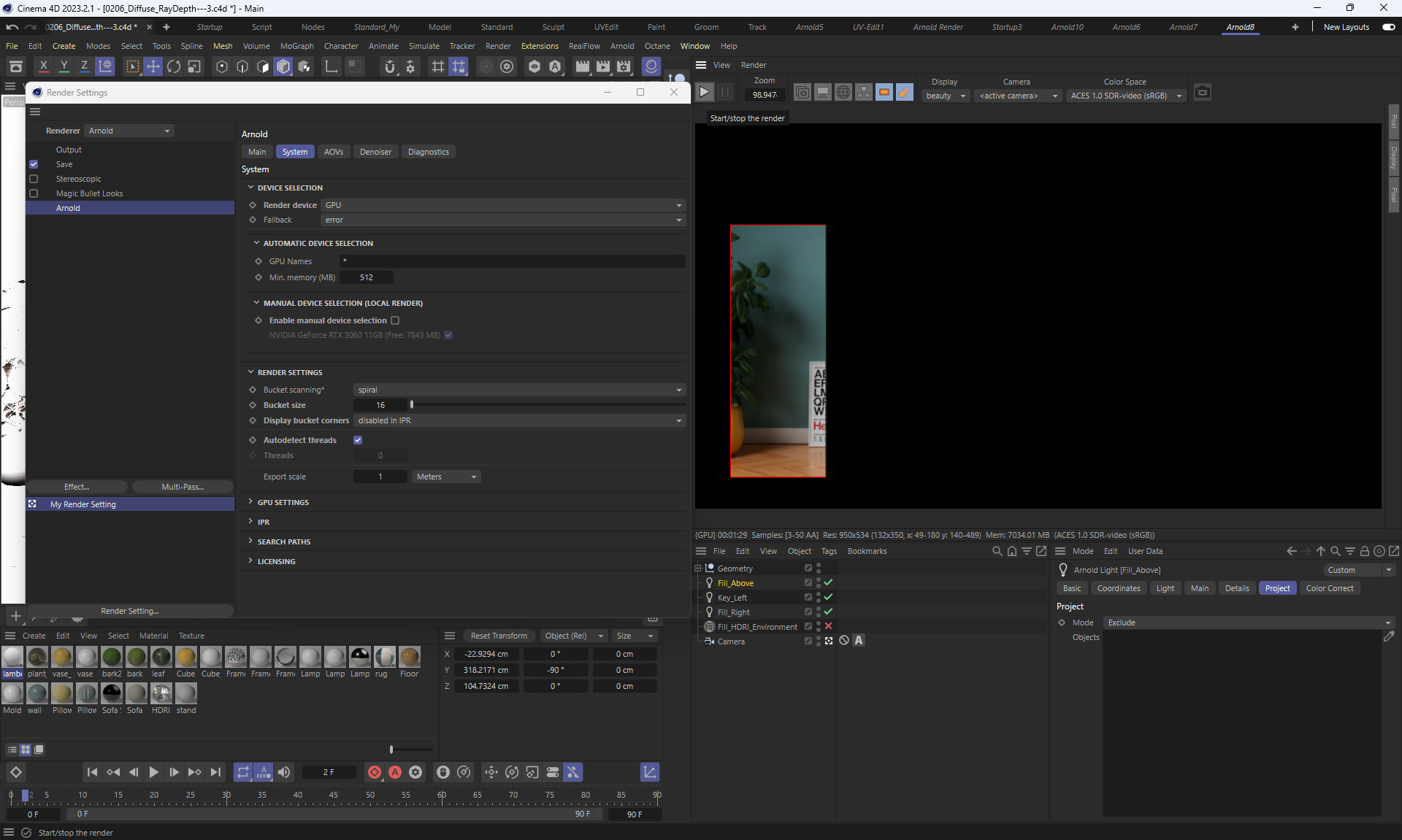Viewport: 1402px width, 840px height.
Task: Open the Bucket scanning dropdown
Action: (x=519, y=390)
